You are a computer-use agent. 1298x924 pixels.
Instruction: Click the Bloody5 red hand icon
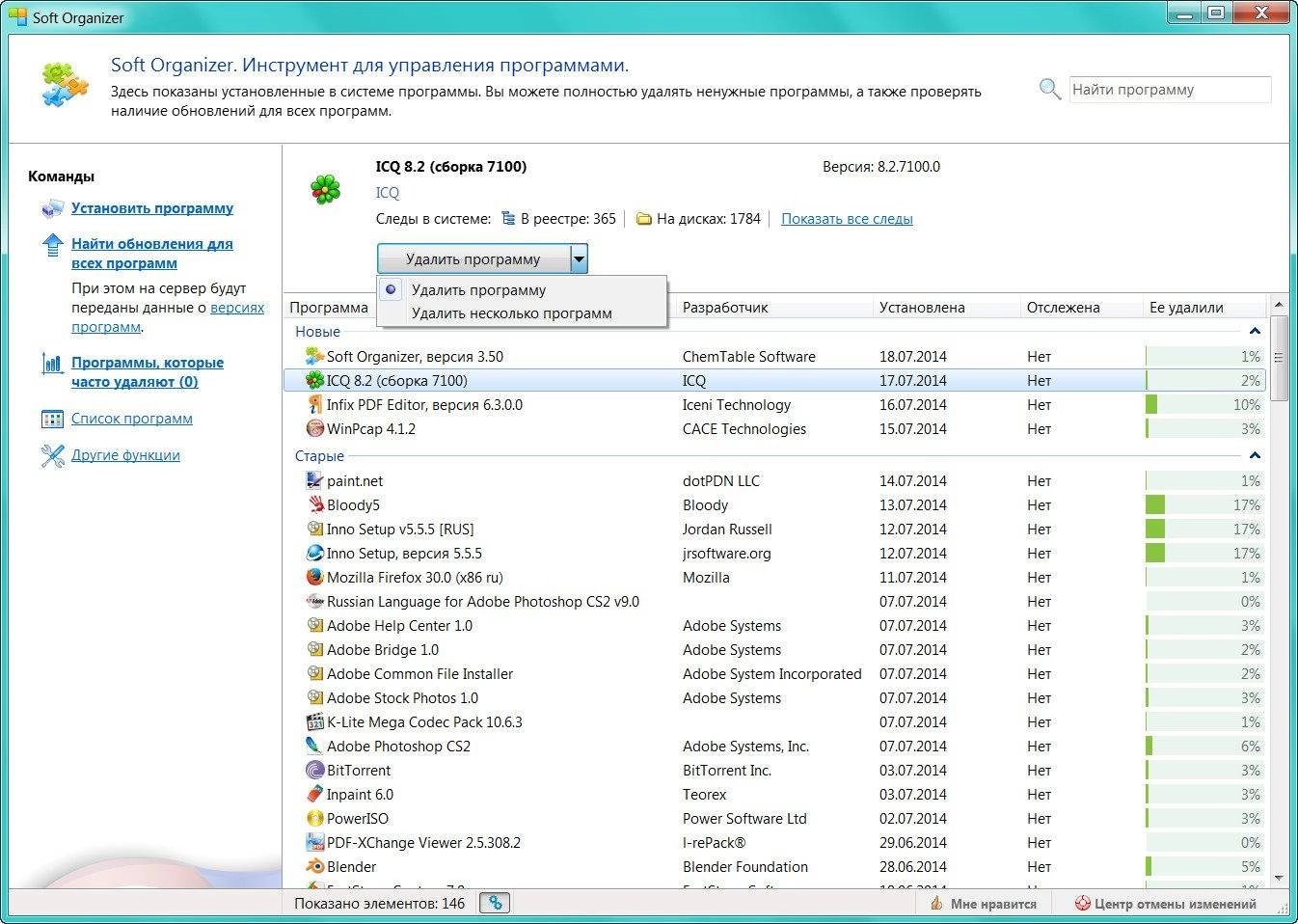click(x=314, y=504)
